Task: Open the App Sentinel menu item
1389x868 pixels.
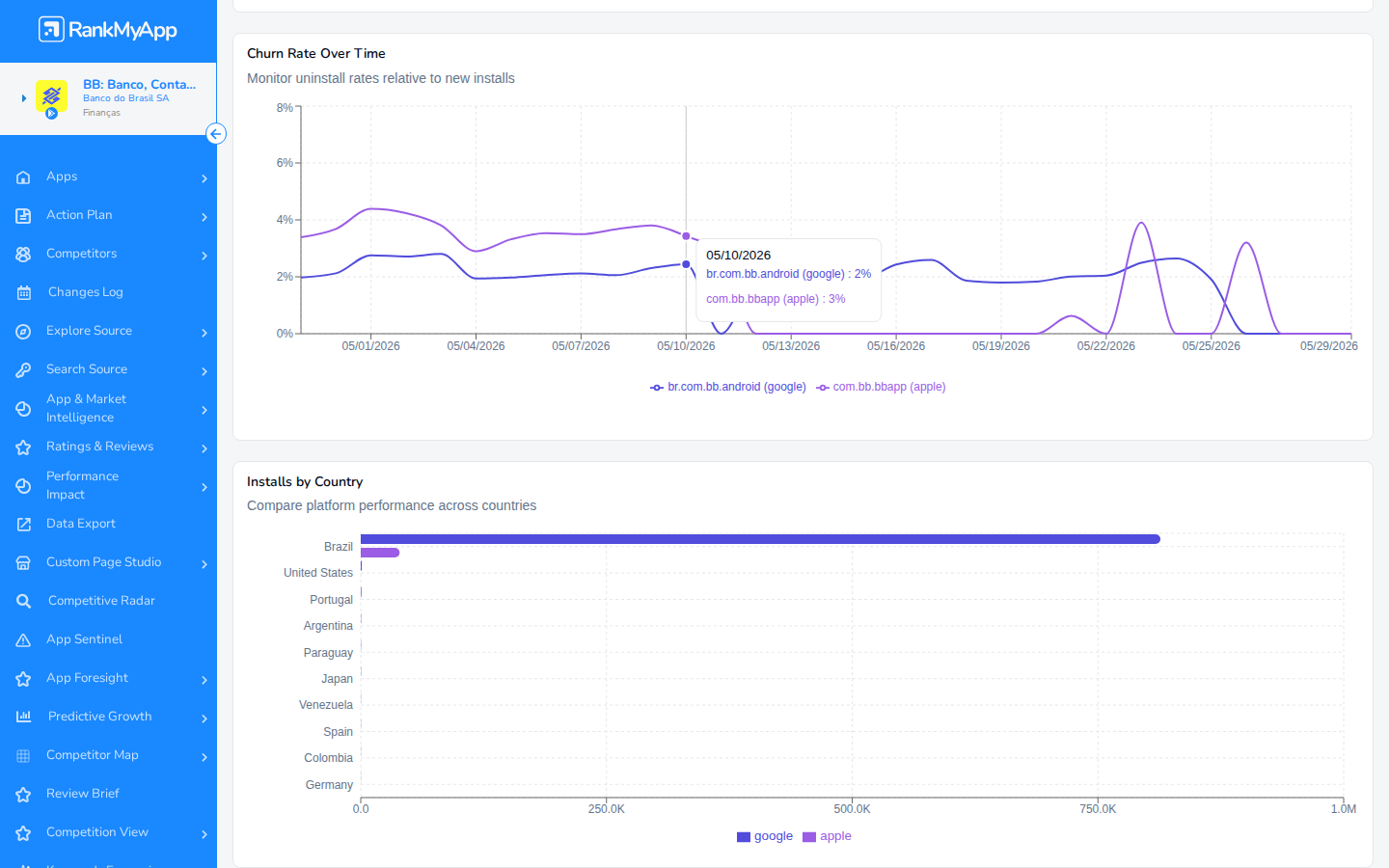Action: coord(108,639)
